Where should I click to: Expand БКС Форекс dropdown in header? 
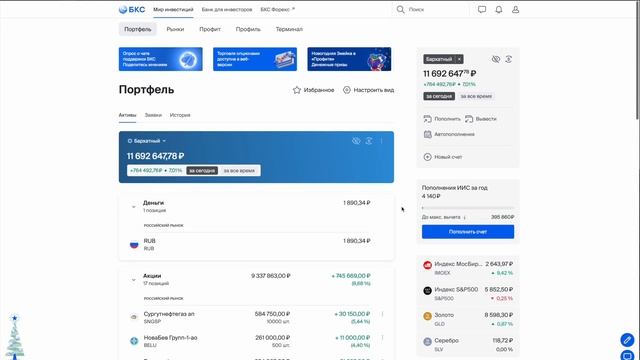(278, 9)
